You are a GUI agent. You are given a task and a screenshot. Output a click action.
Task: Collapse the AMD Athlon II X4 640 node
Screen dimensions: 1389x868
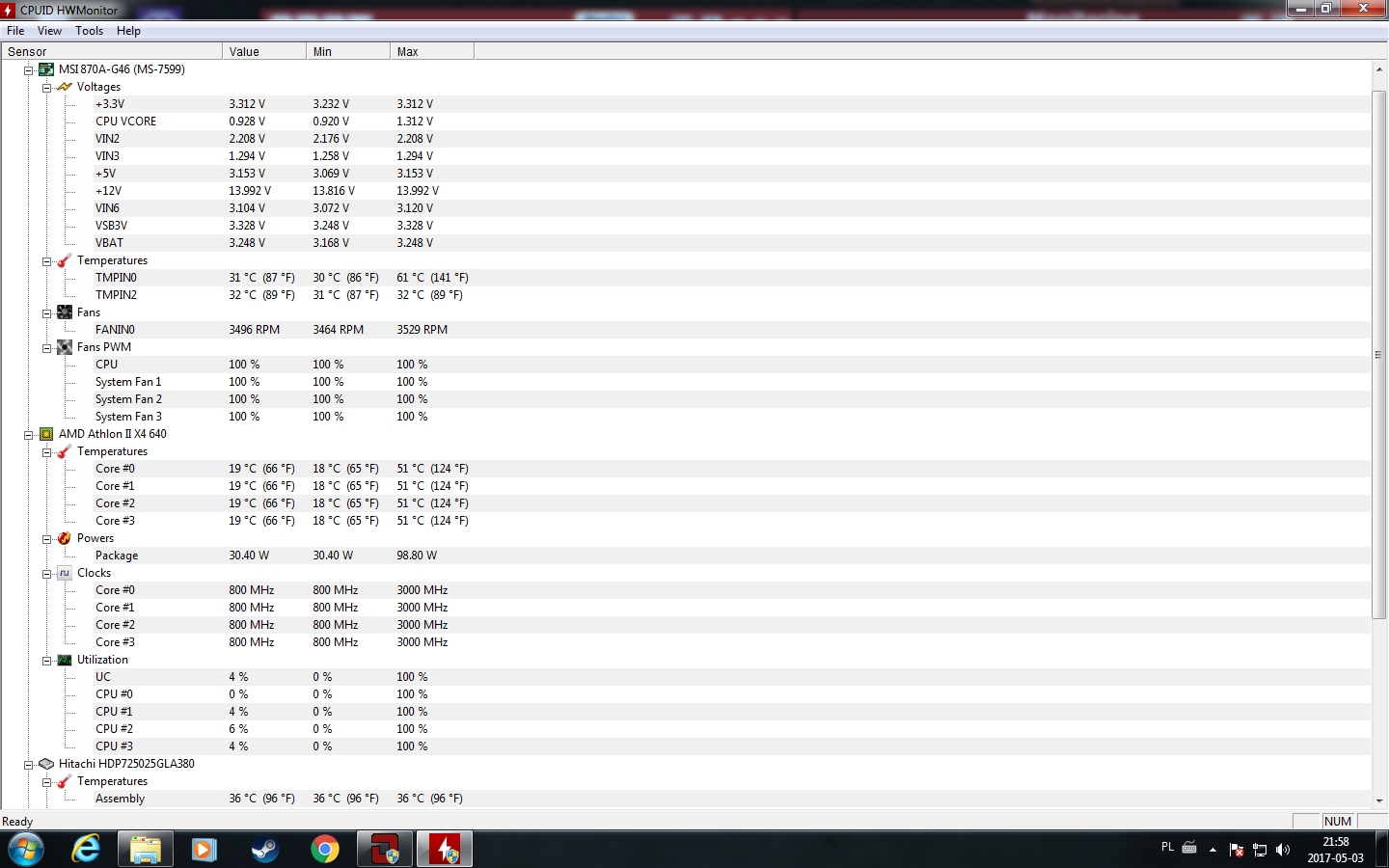(29, 435)
